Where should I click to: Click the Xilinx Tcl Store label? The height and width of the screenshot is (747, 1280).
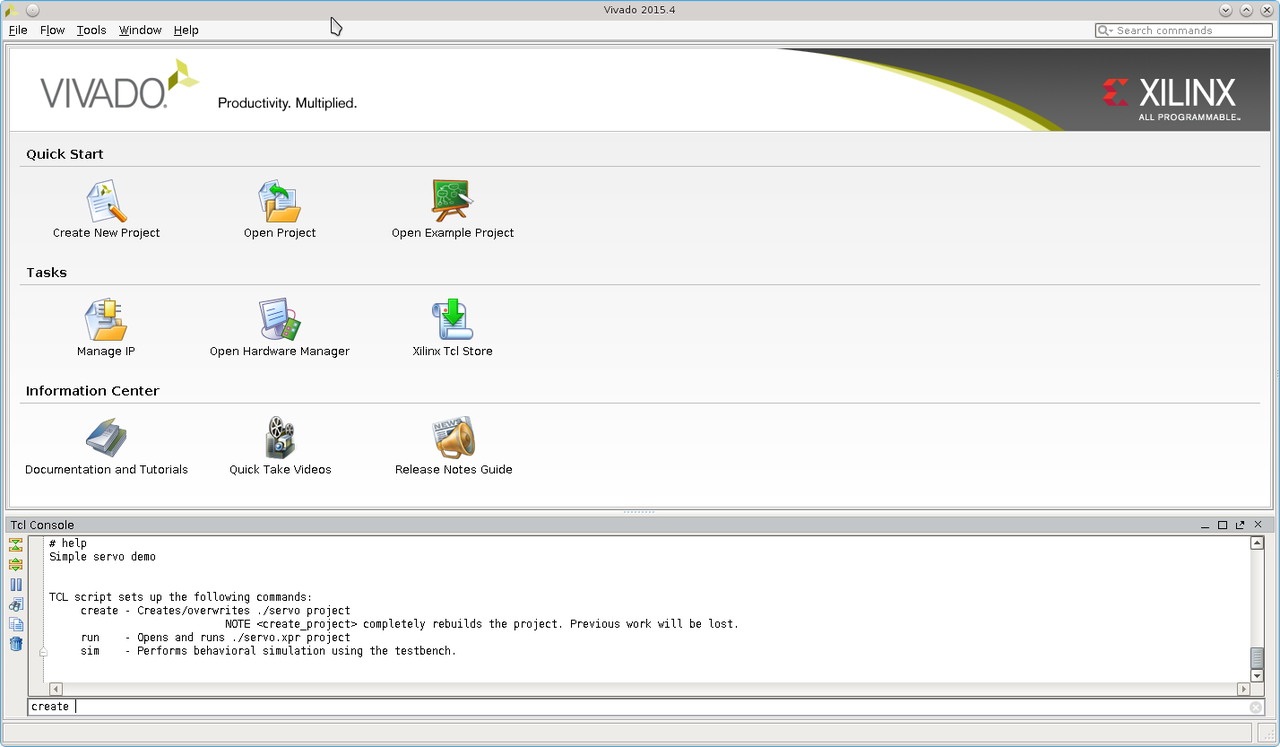click(x=453, y=352)
